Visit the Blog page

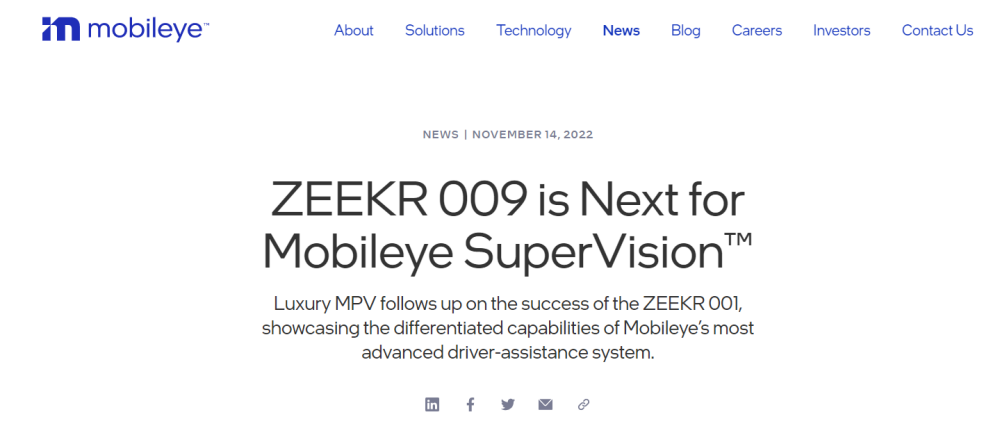point(686,31)
